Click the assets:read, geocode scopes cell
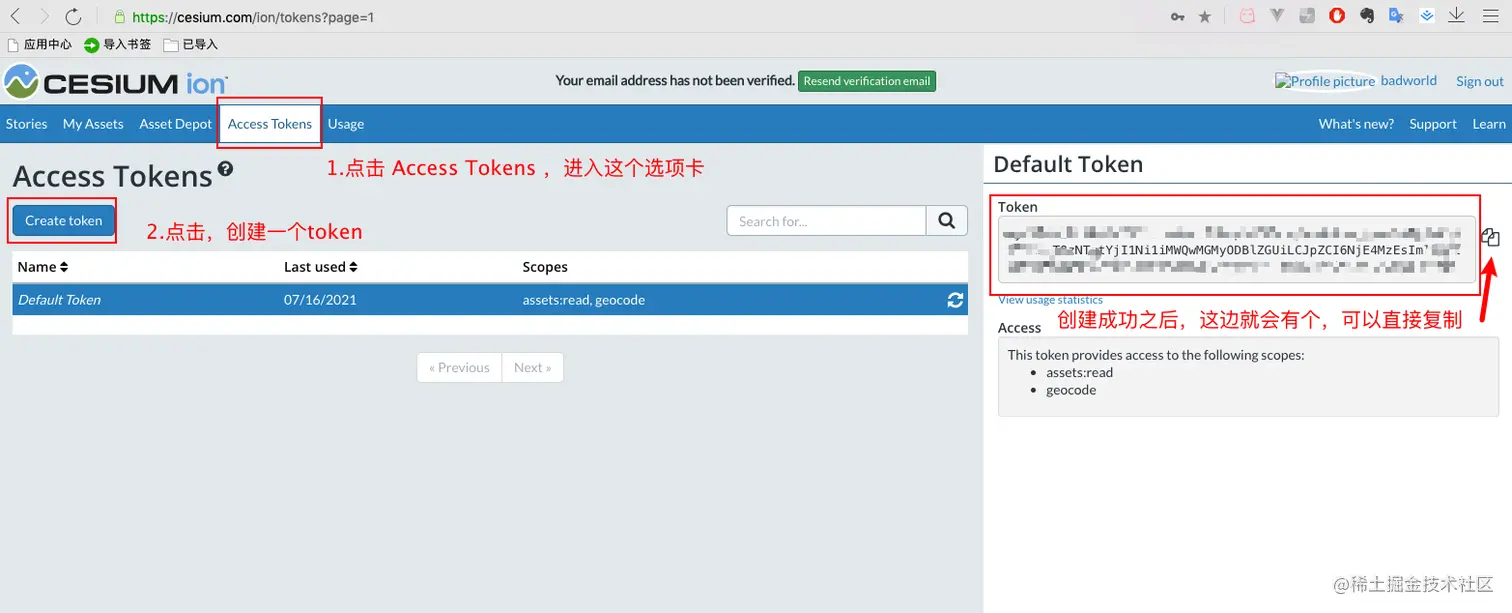The width and height of the screenshot is (1512, 613). (584, 300)
